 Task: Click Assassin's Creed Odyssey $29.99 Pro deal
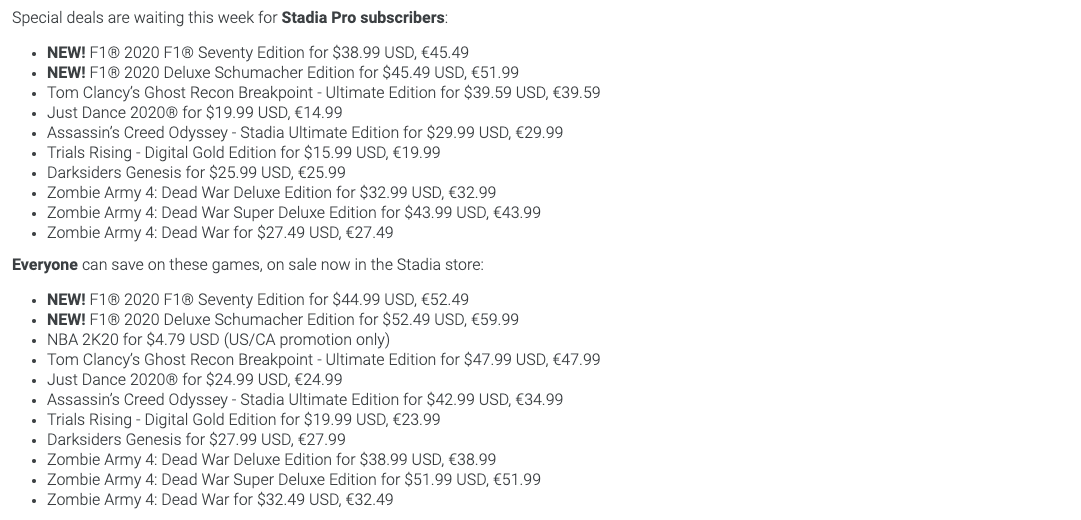click(305, 132)
